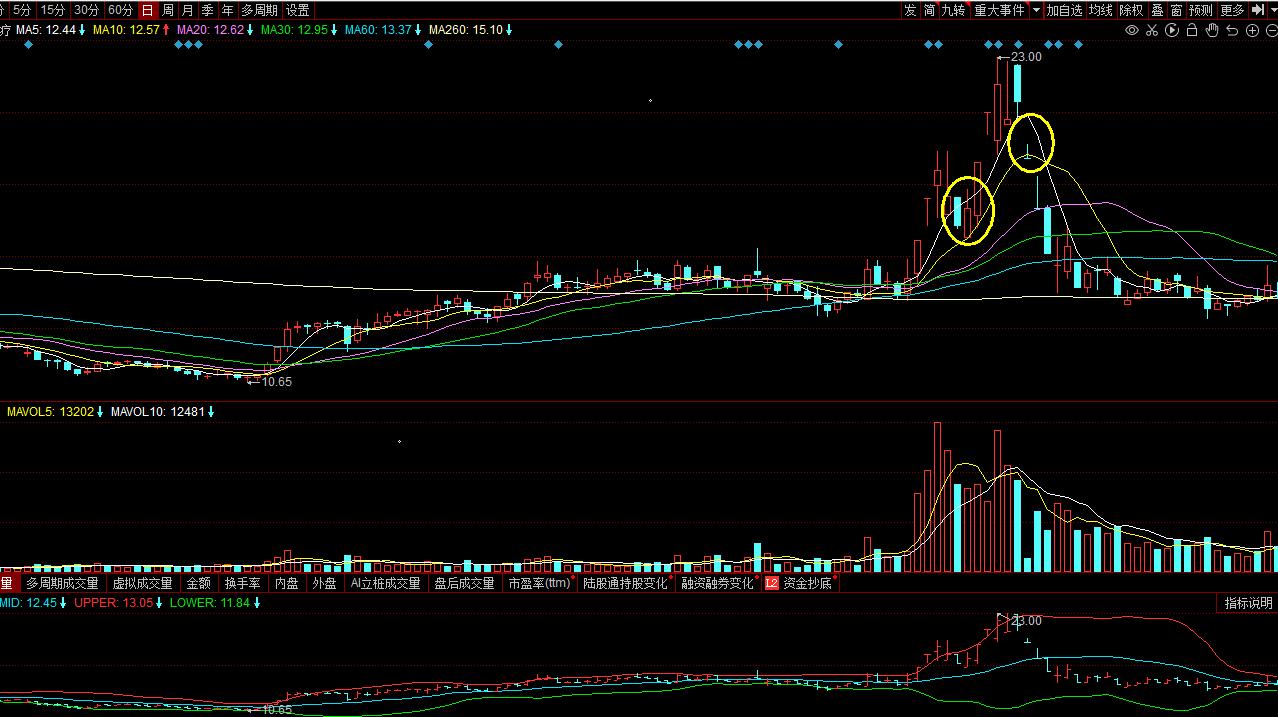The height and width of the screenshot is (717, 1278).
Task: Select the scissors cut tool icon
Action: tap(1152, 30)
